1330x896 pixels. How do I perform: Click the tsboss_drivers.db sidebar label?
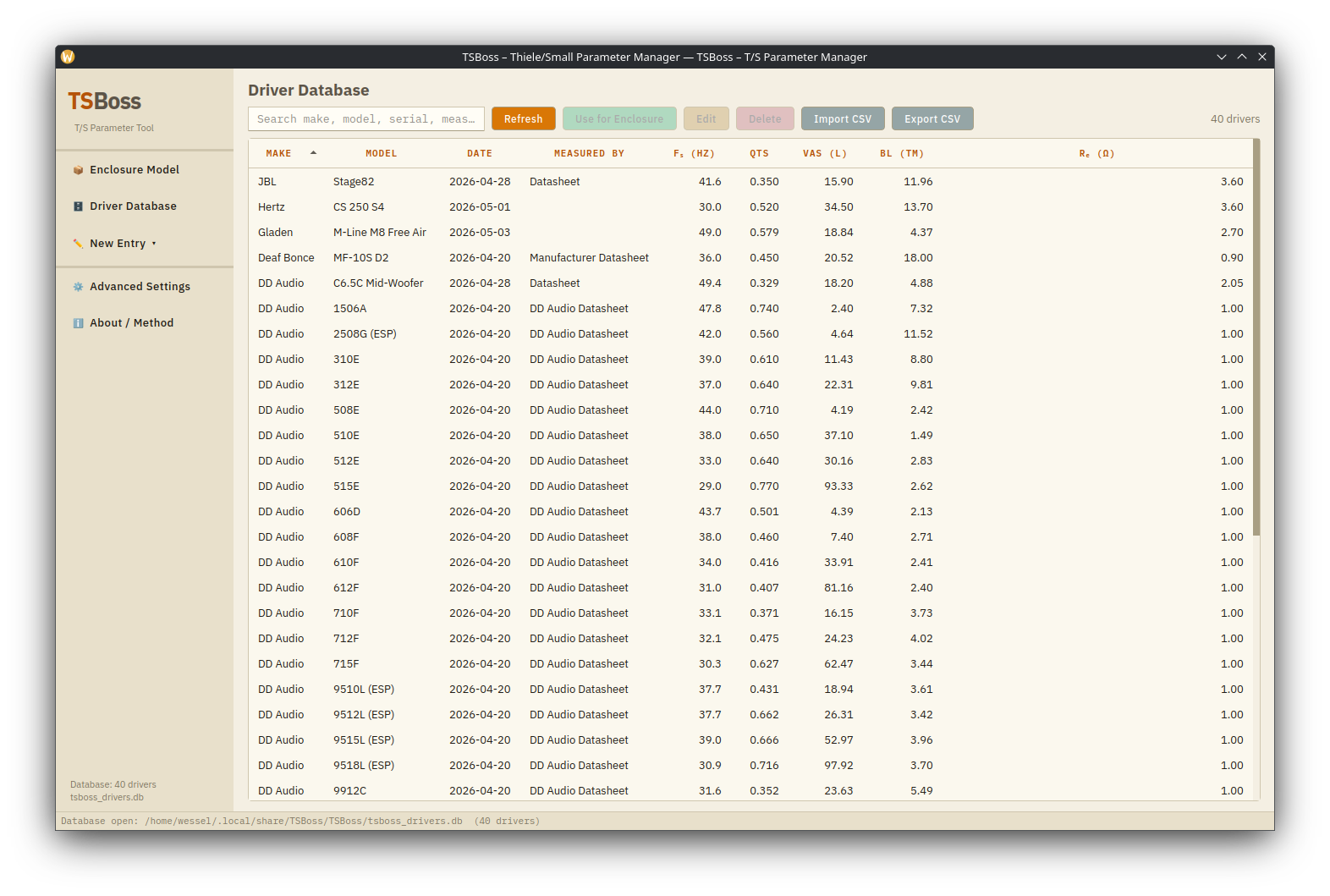point(107,798)
